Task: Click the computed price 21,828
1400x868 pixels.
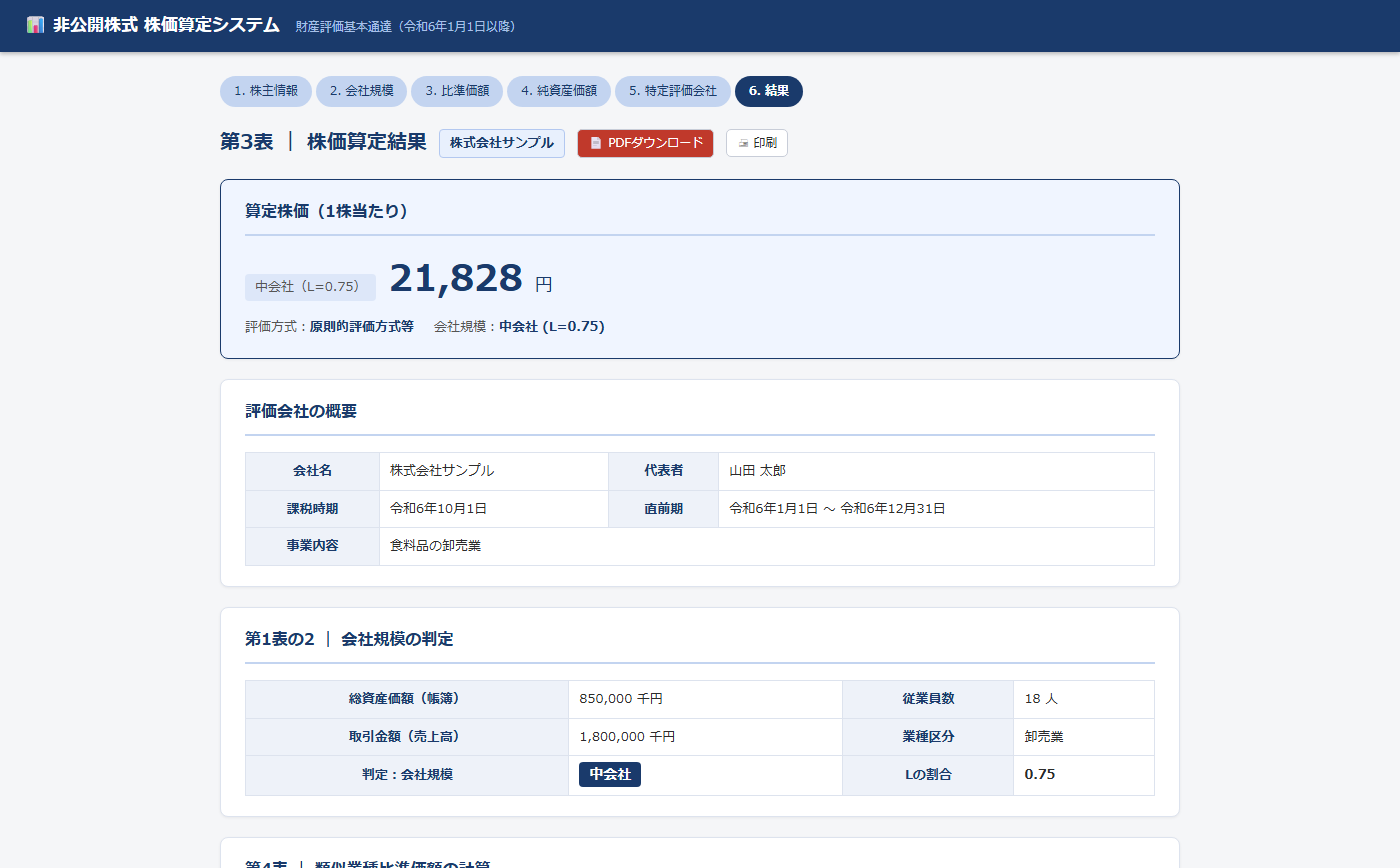Action: [456, 278]
